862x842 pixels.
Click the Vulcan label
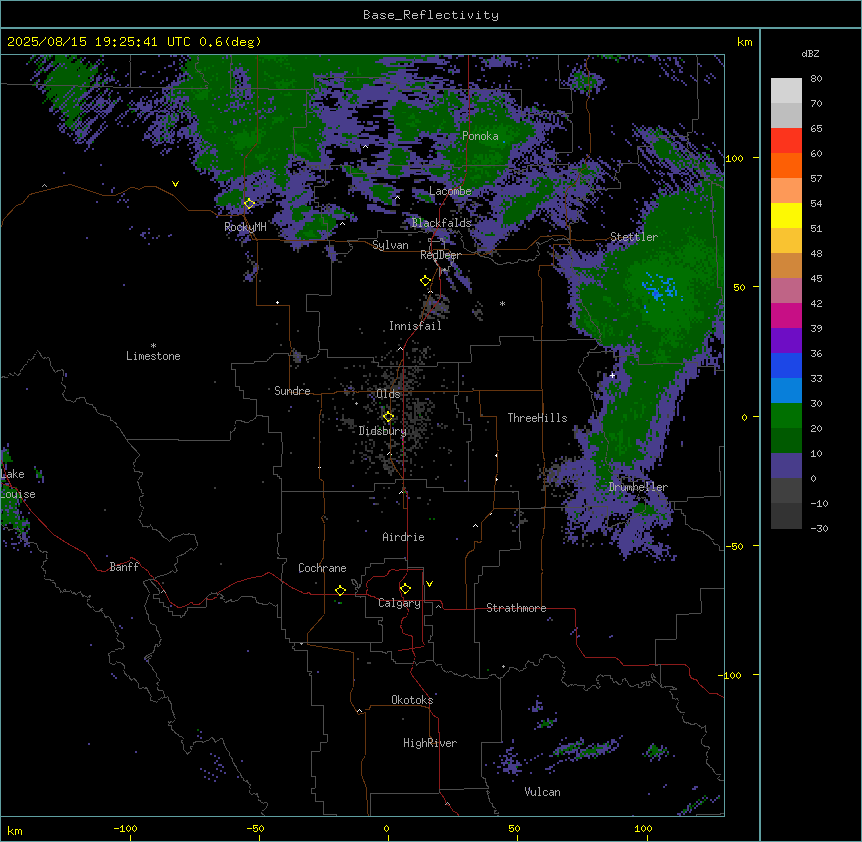click(x=543, y=792)
